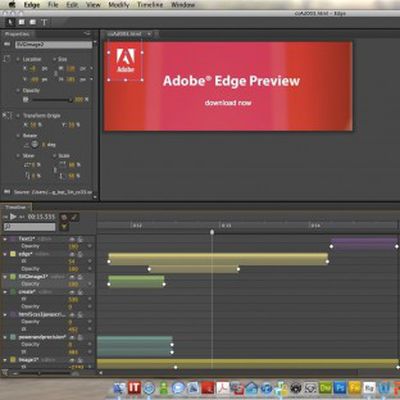
Task: Select the Rounded Rectangle tool
Action: 33,22
